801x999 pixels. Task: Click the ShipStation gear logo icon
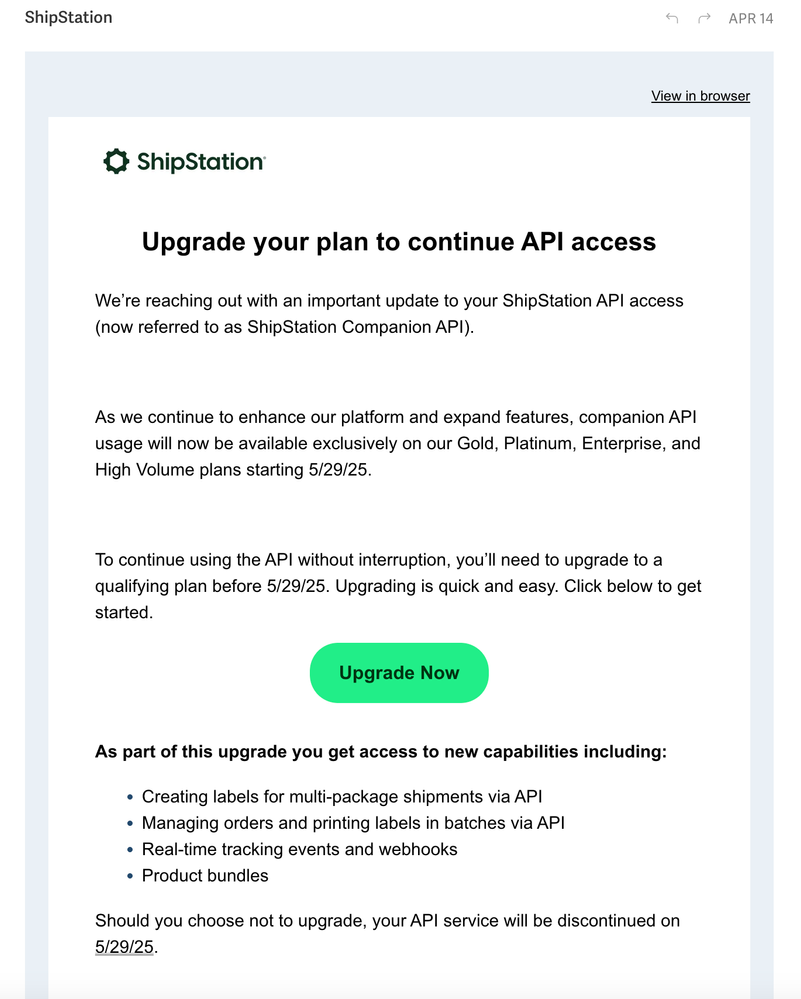(116, 161)
